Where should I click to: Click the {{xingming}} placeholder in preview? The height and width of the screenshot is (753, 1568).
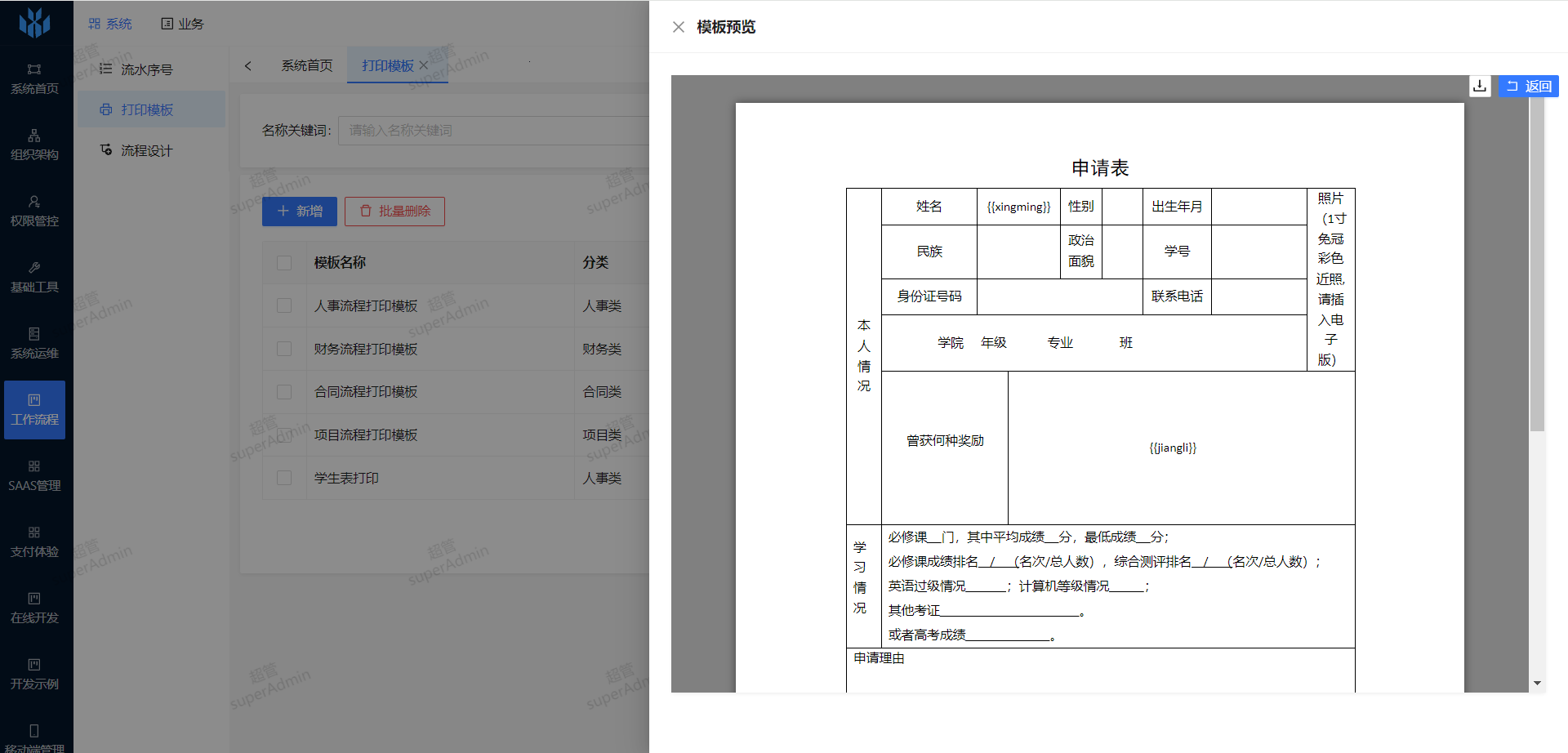[1018, 207]
